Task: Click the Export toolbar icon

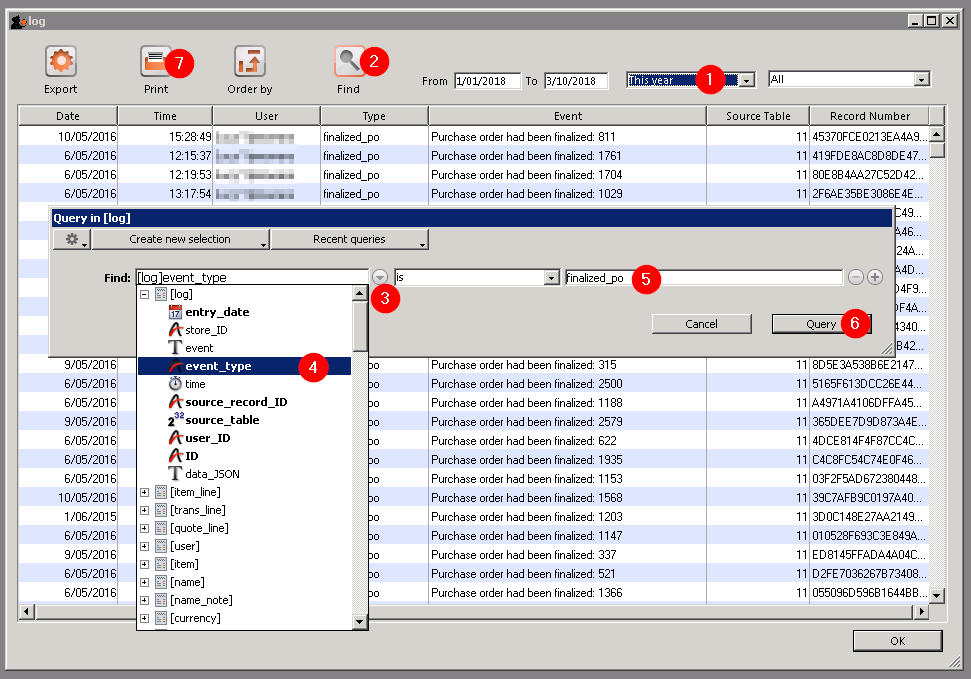Action: pos(61,62)
